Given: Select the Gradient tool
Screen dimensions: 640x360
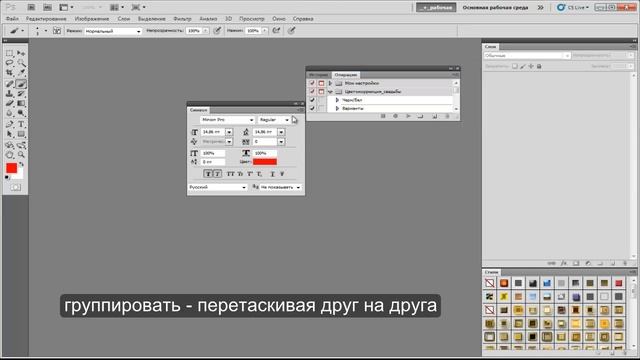Looking at the screenshot, I should pyautogui.click(x=21, y=103).
